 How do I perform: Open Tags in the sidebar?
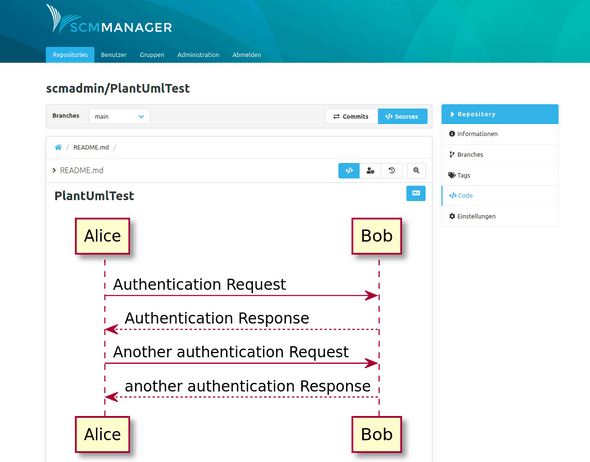[500, 175]
